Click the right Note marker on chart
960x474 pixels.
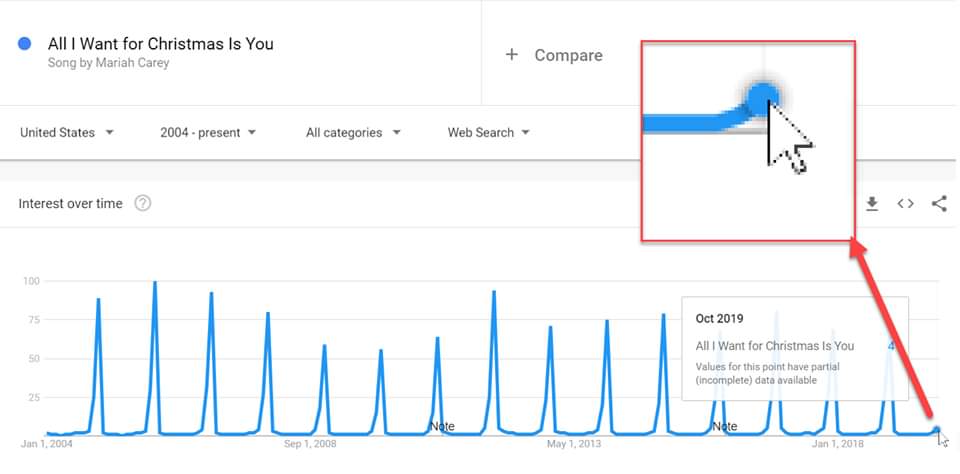tap(724, 426)
